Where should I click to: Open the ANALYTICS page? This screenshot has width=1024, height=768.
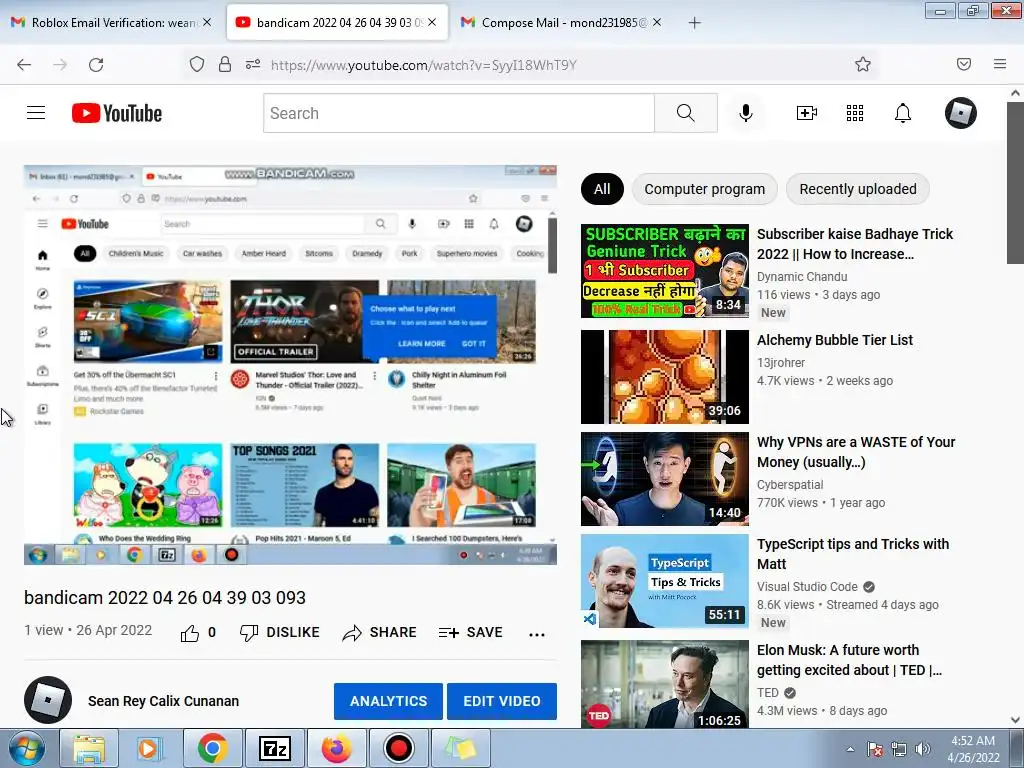(389, 701)
